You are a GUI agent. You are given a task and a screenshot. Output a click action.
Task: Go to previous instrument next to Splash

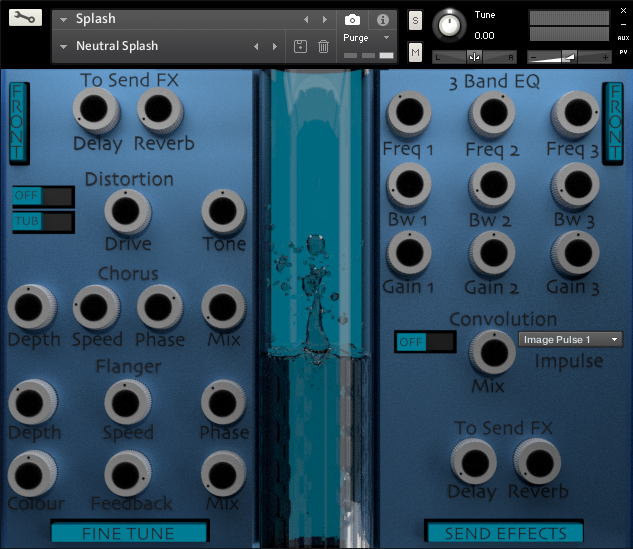point(306,19)
